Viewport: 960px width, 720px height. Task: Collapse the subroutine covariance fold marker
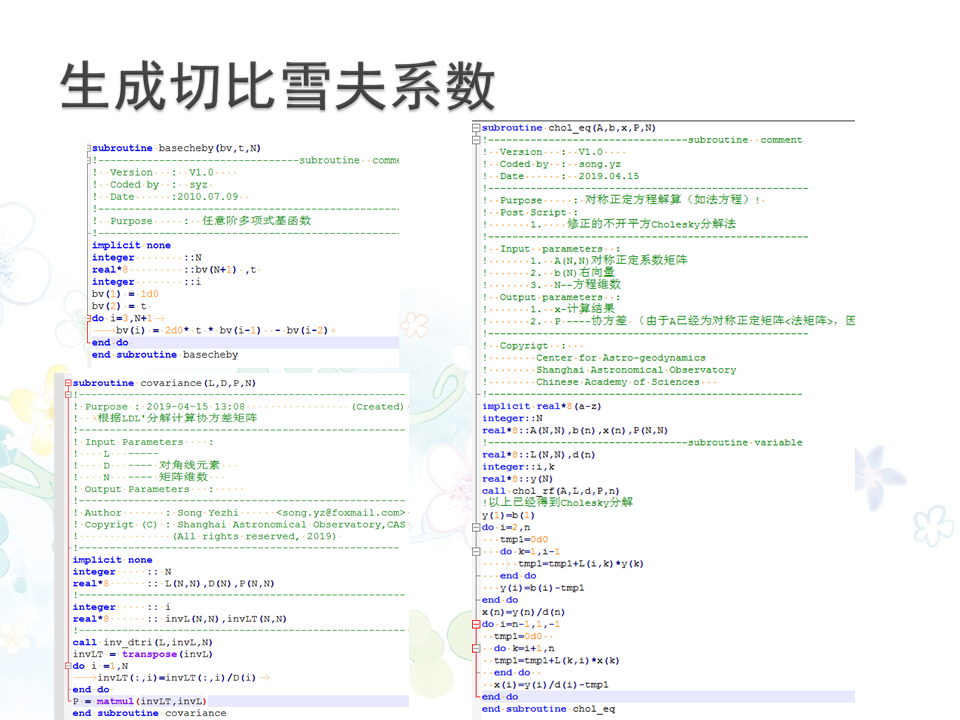67,383
